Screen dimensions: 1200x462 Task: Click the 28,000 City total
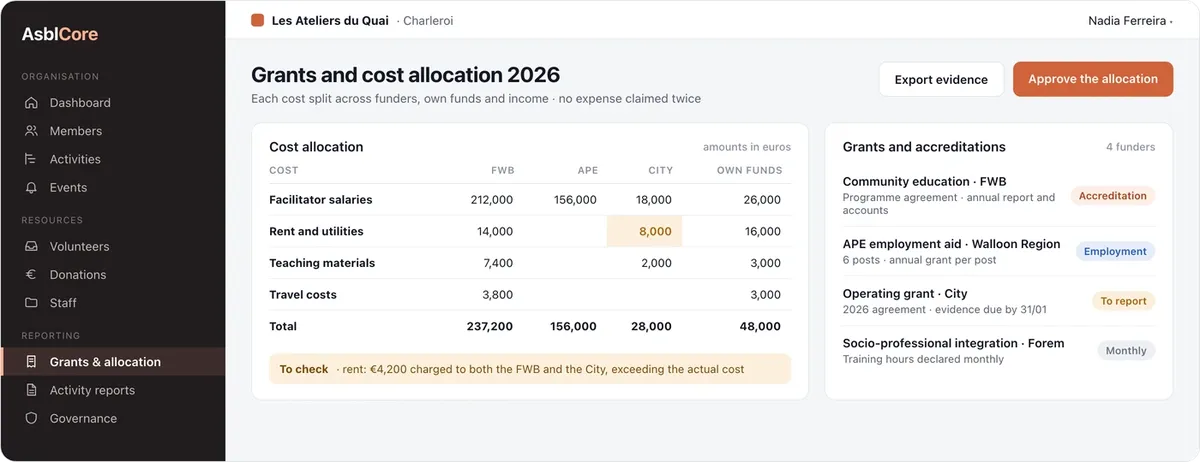[x=652, y=326]
